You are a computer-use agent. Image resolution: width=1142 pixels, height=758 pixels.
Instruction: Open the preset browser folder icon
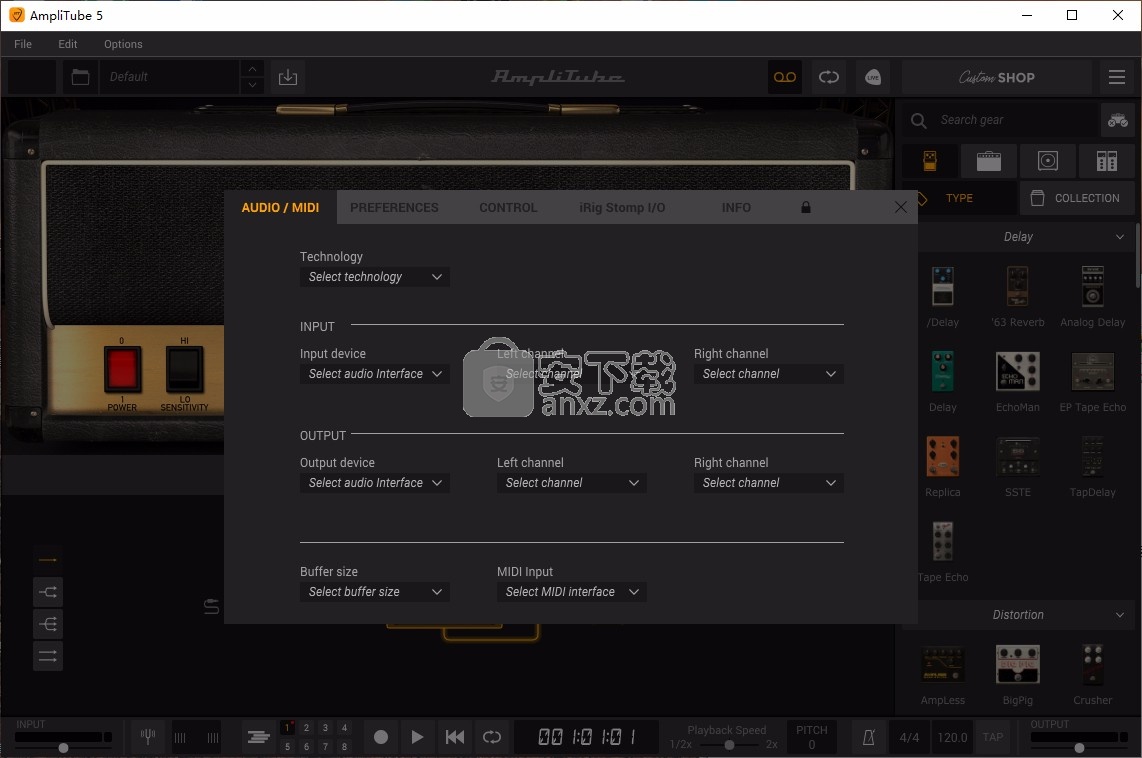click(80, 77)
